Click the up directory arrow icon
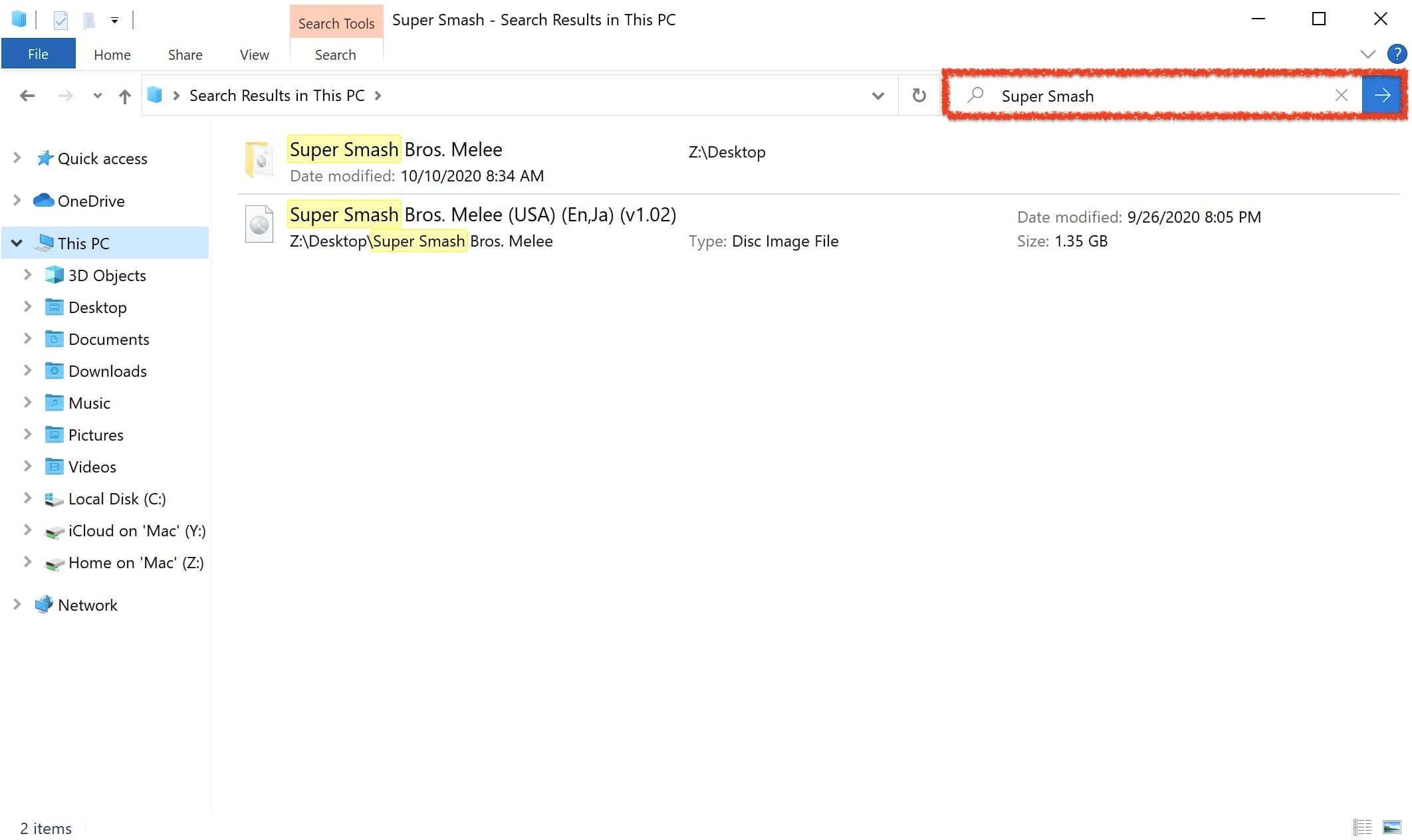The width and height of the screenshot is (1412, 840). click(124, 95)
